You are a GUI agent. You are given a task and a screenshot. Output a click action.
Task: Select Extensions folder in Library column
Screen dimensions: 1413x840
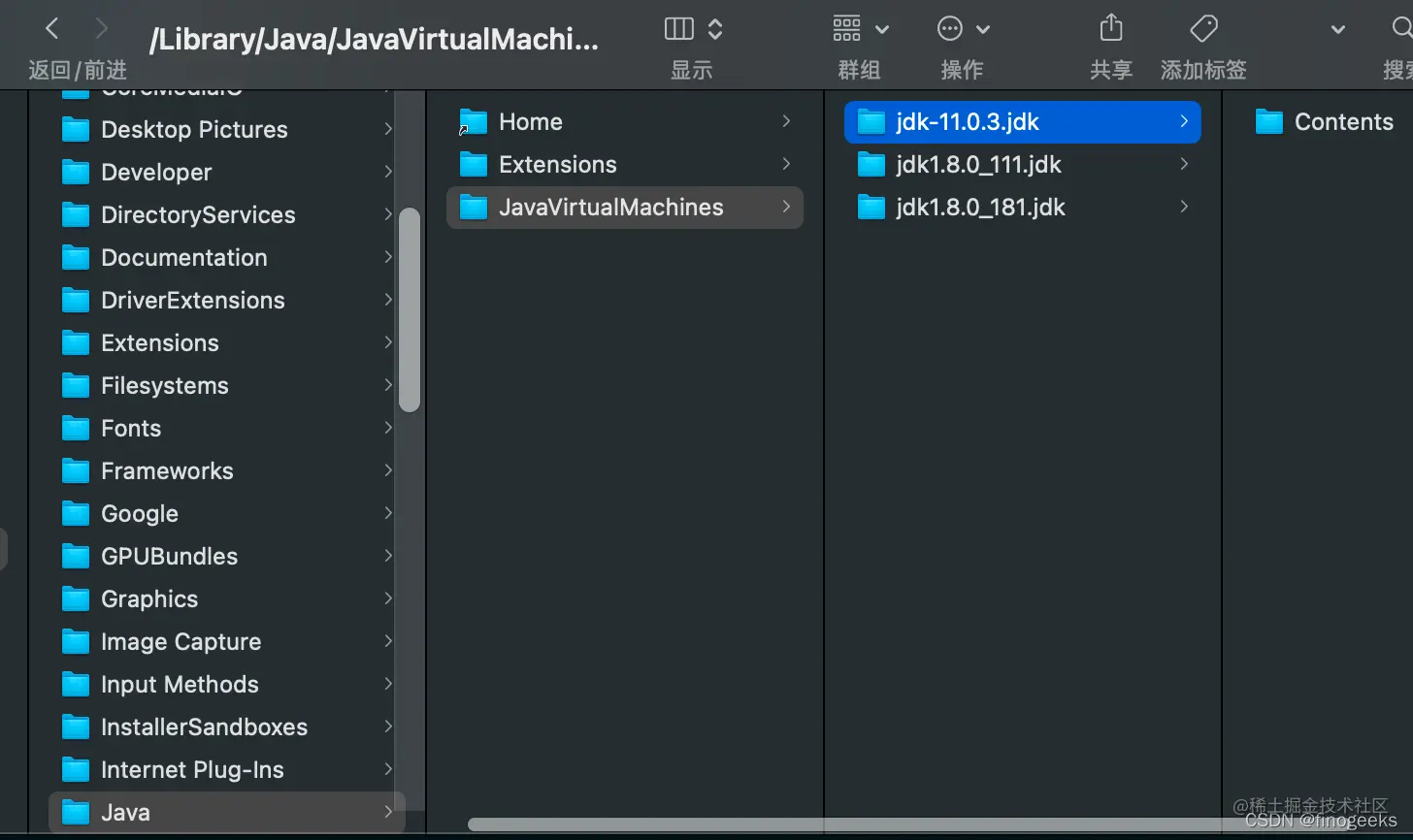pyautogui.click(x=227, y=342)
